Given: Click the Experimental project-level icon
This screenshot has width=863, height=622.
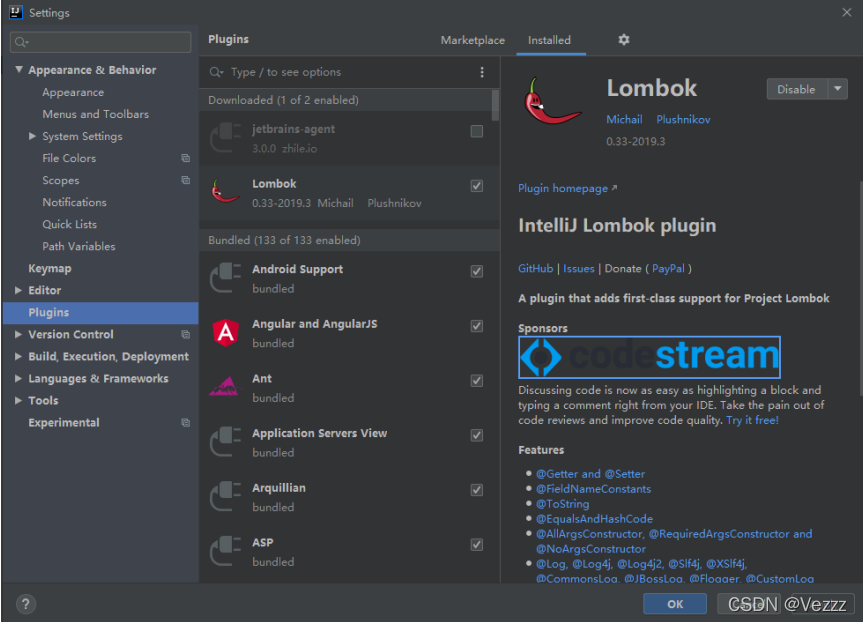Looking at the screenshot, I should coord(185,422).
